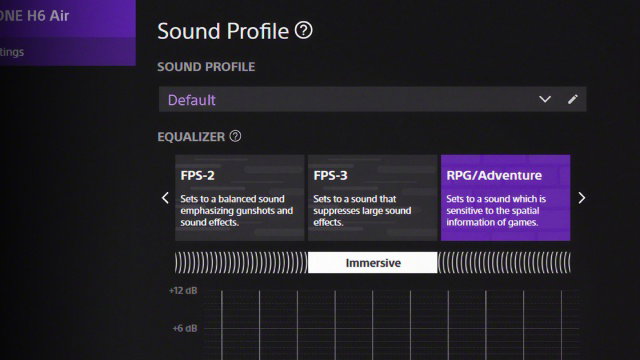
Task: Click the EQUALIZER section label
Action: click(x=191, y=137)
